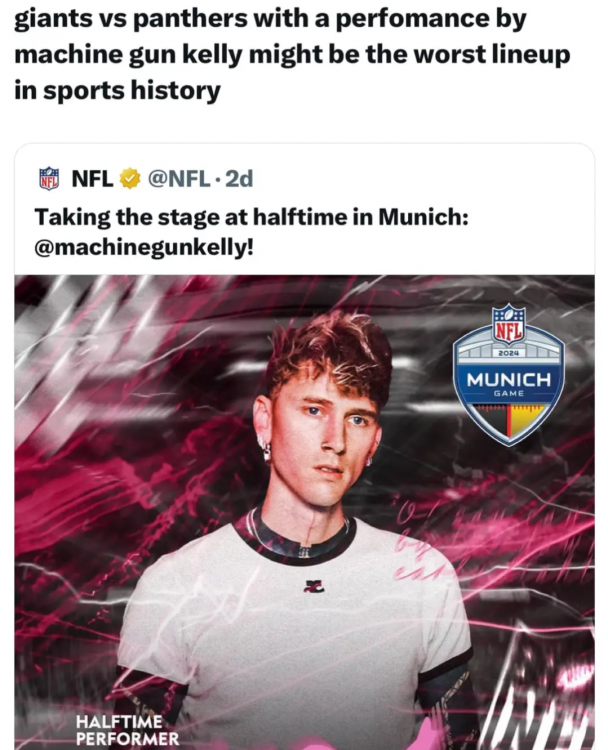Image resolution: width=608 pixels, height=750 pixels.
Task: Click the gold verified badge
Action: [129, 179]
